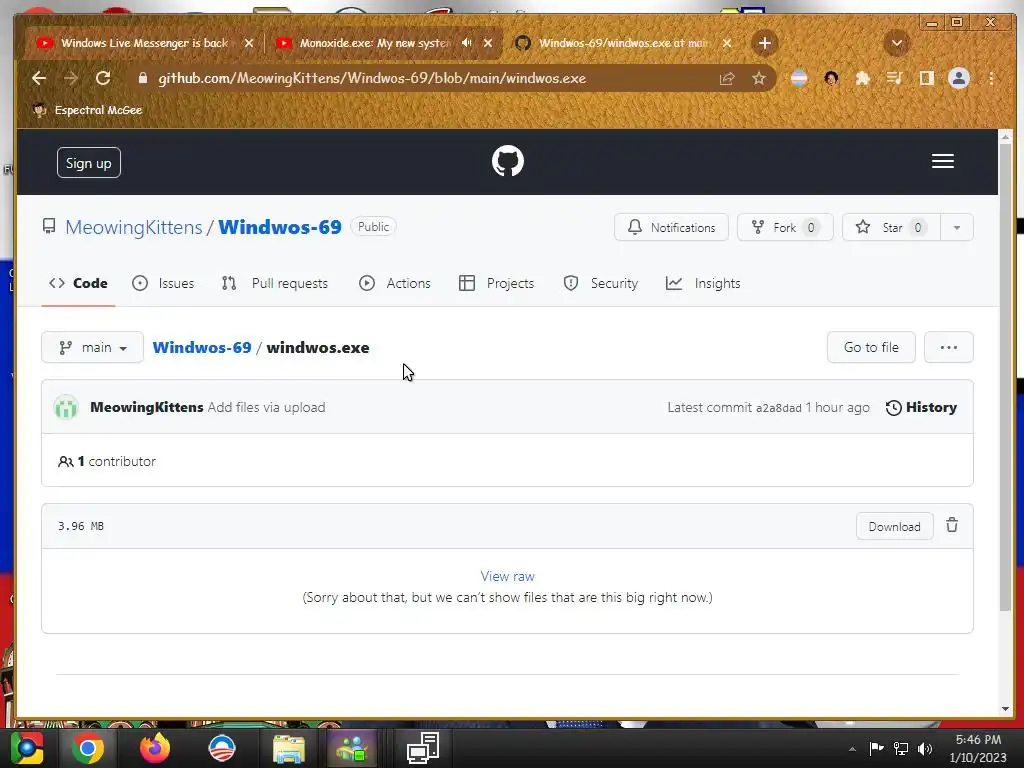This screenshot has width=1024, height=768.
Task: Open the Actions tab
Action: 394,283
